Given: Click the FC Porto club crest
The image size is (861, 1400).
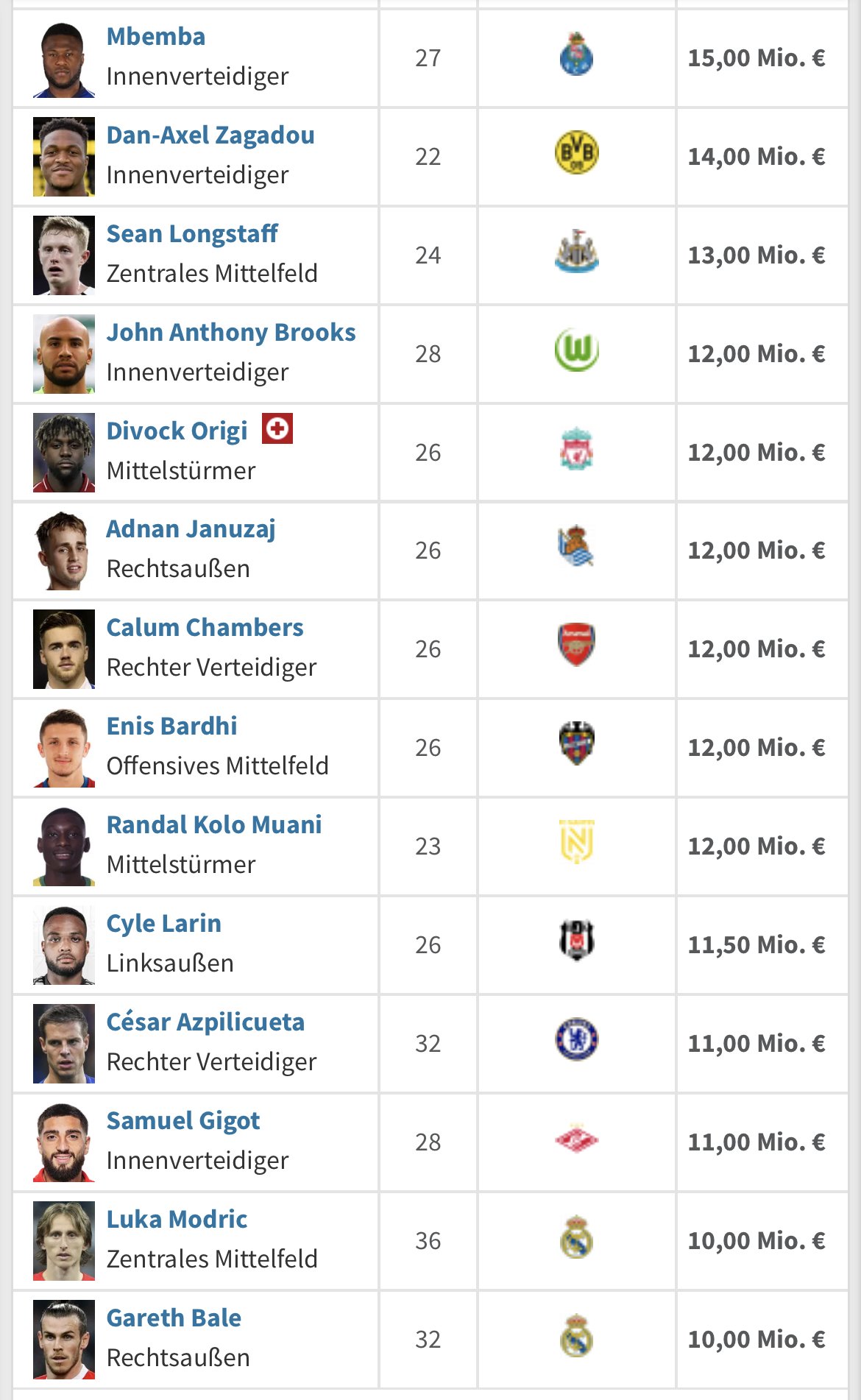Looking at the screenshot, I should 576,54.
